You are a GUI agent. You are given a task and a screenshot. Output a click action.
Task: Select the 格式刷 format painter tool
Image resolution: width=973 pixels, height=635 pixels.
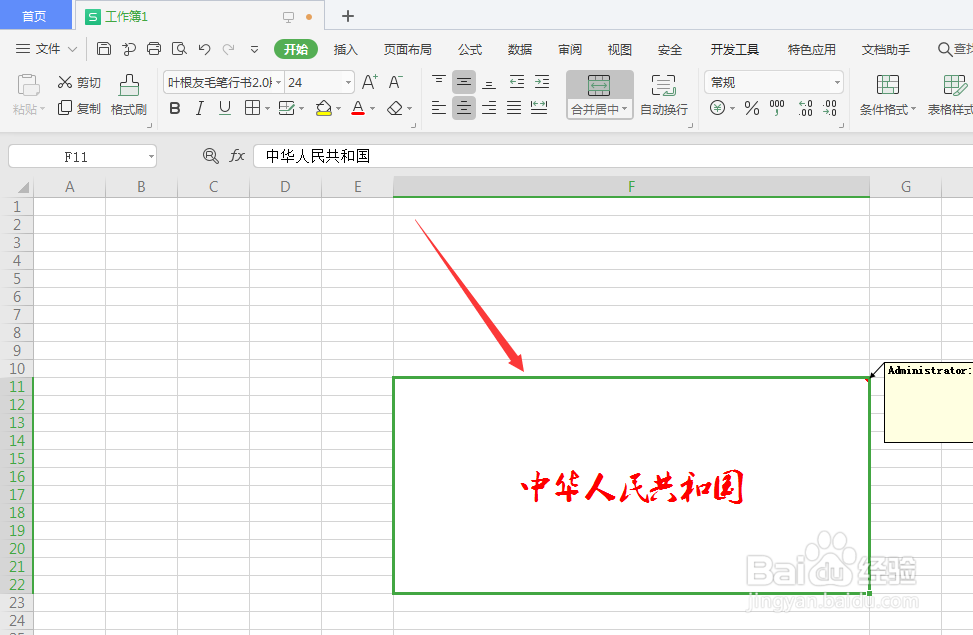(x=128, y=95)
